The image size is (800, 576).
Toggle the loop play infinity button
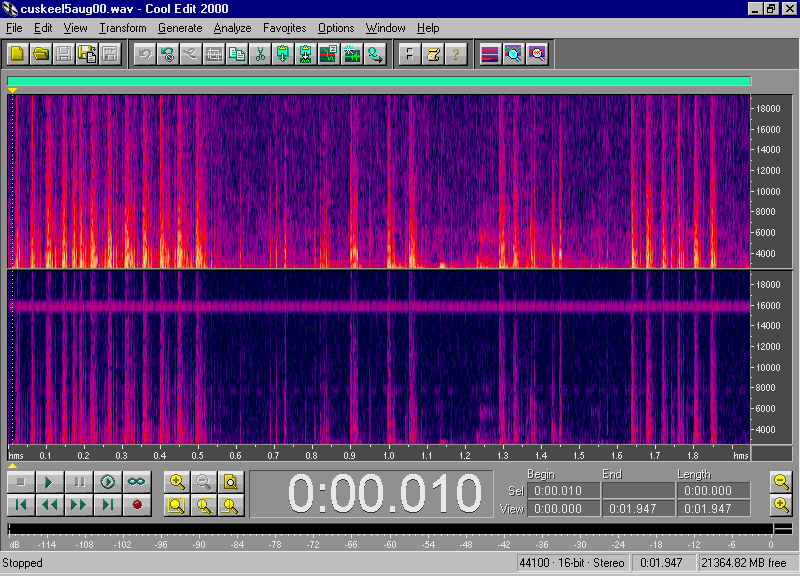point(136,482)
